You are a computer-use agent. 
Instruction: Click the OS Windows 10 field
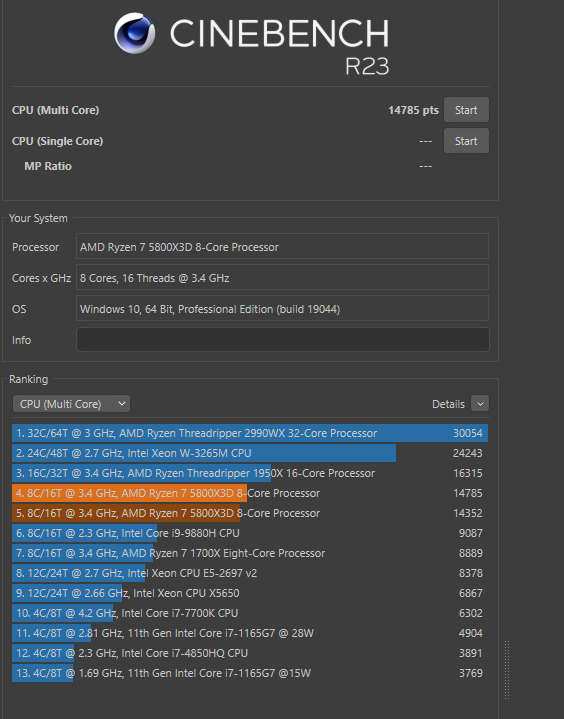pos(282,309)
